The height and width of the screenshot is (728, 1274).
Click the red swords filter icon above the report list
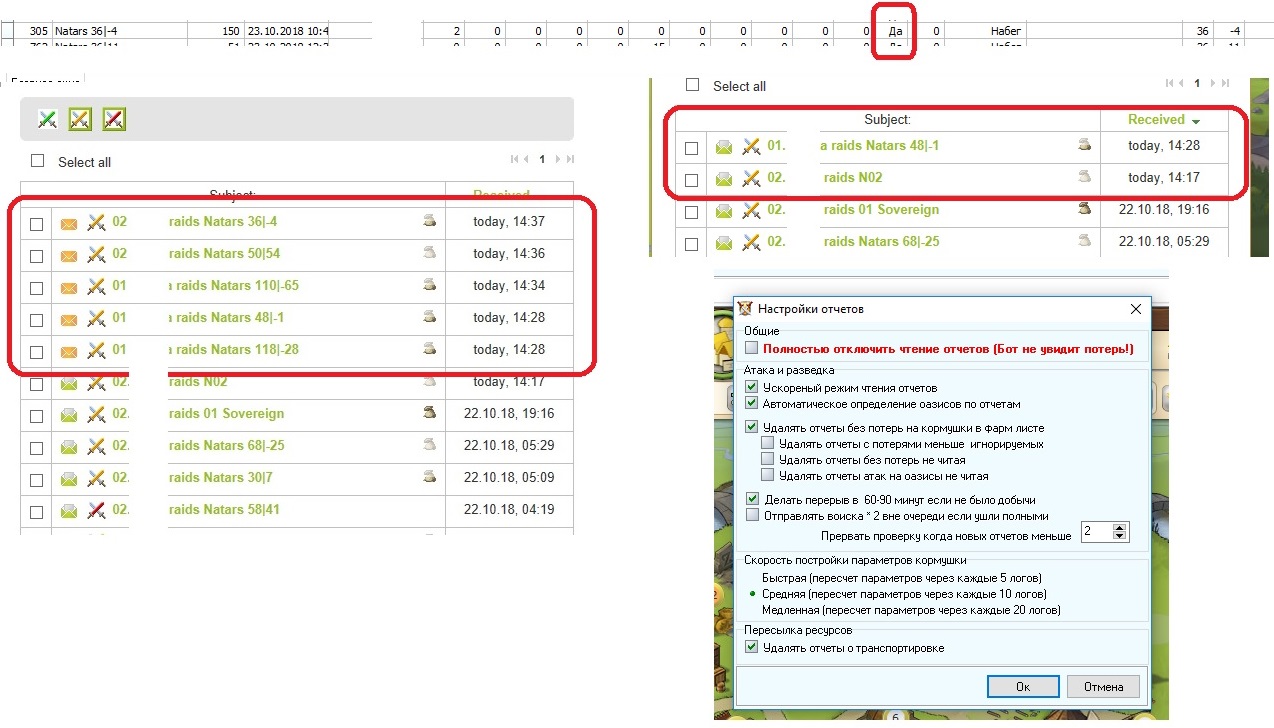114,120
